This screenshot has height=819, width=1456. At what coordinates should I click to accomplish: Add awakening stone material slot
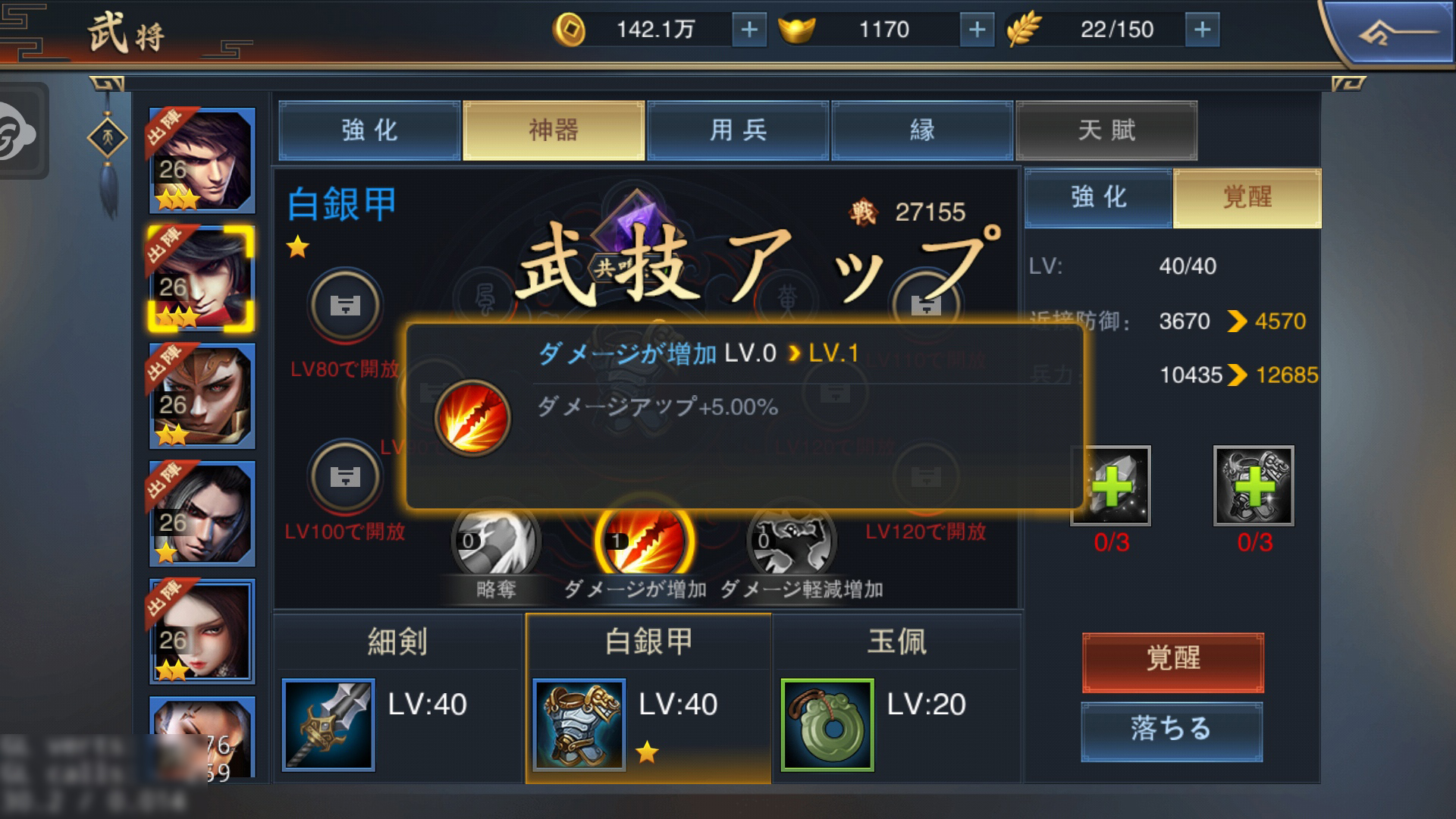coord(1110,486)
